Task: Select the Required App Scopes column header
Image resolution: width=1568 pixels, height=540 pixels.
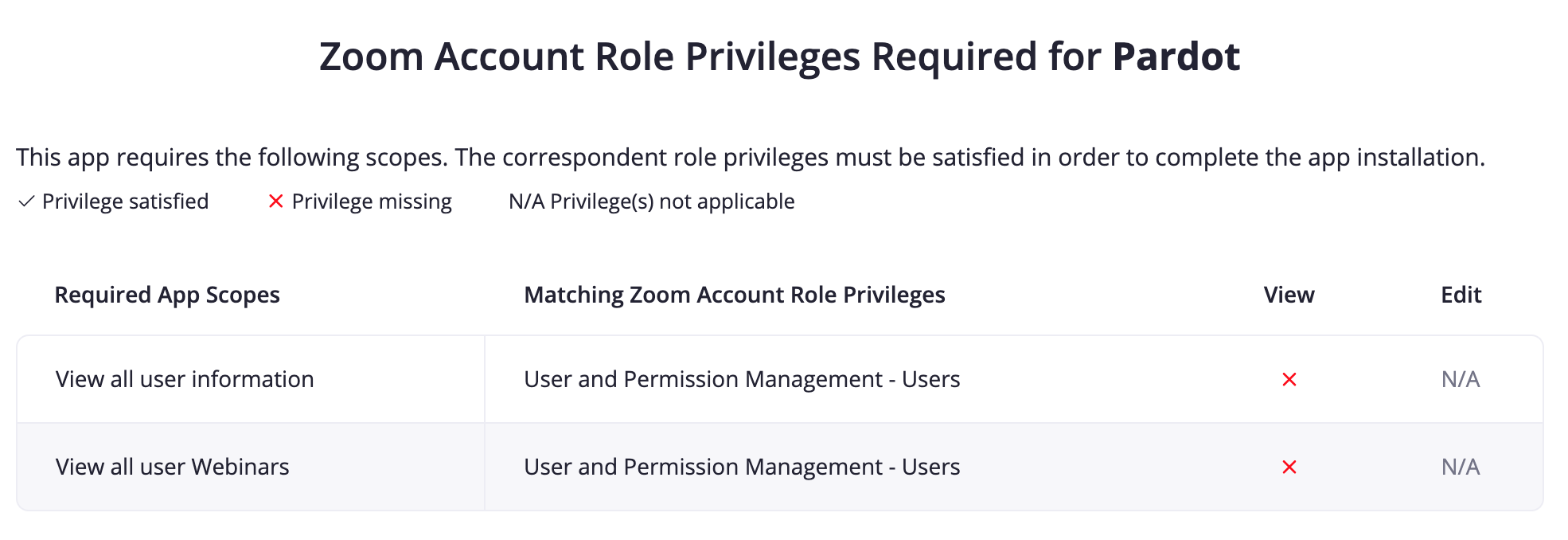Action: (167, 295)
